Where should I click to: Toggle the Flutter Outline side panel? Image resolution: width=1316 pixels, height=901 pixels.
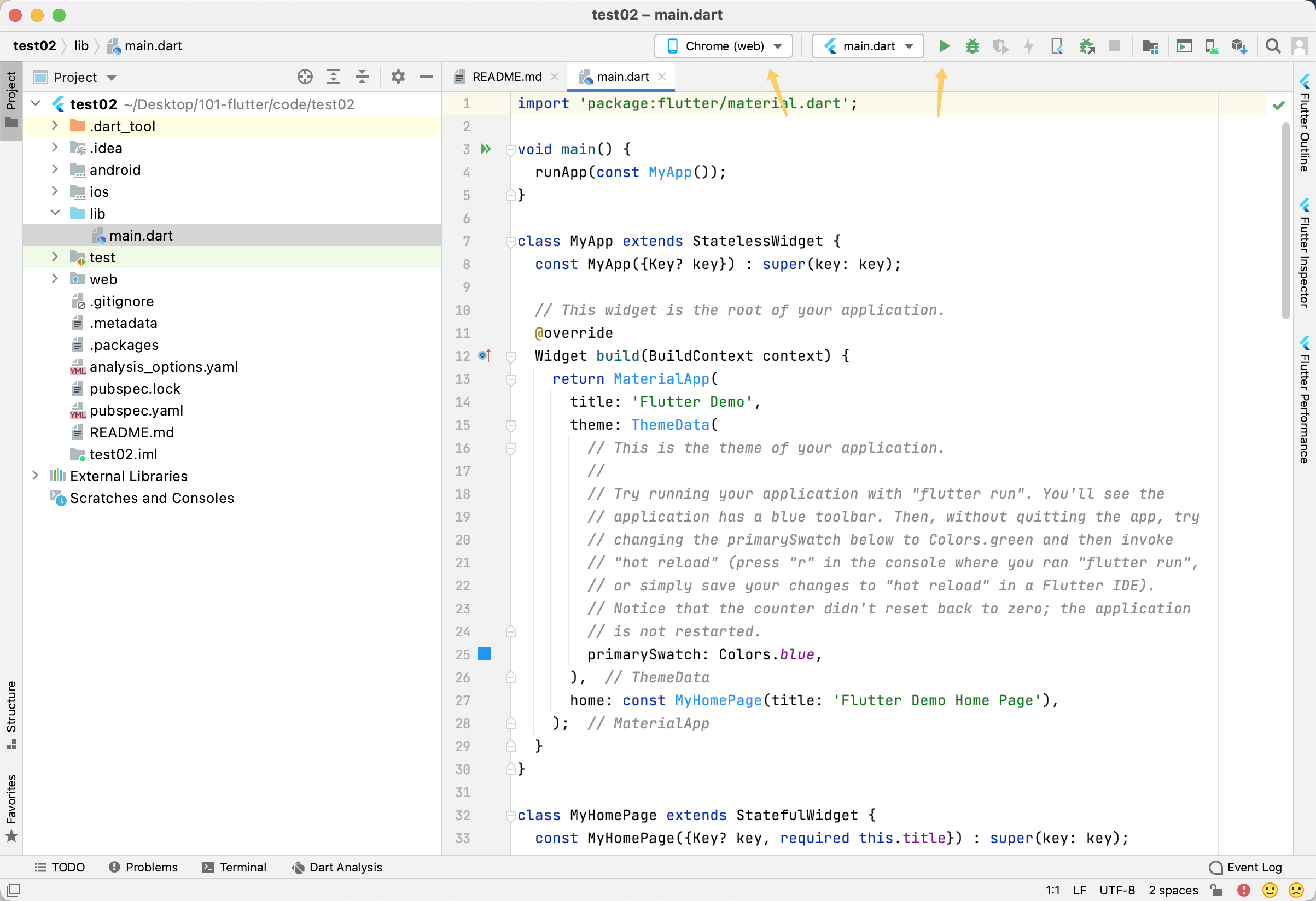click(x=1305, y=125)
